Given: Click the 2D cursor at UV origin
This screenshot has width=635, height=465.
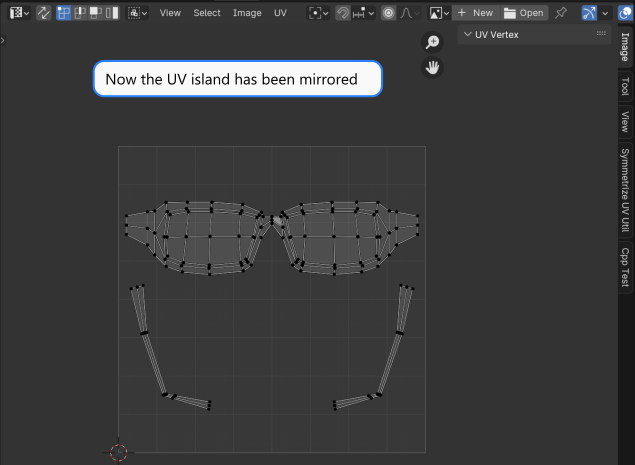Looking at the screenshot, I should 119,452.
